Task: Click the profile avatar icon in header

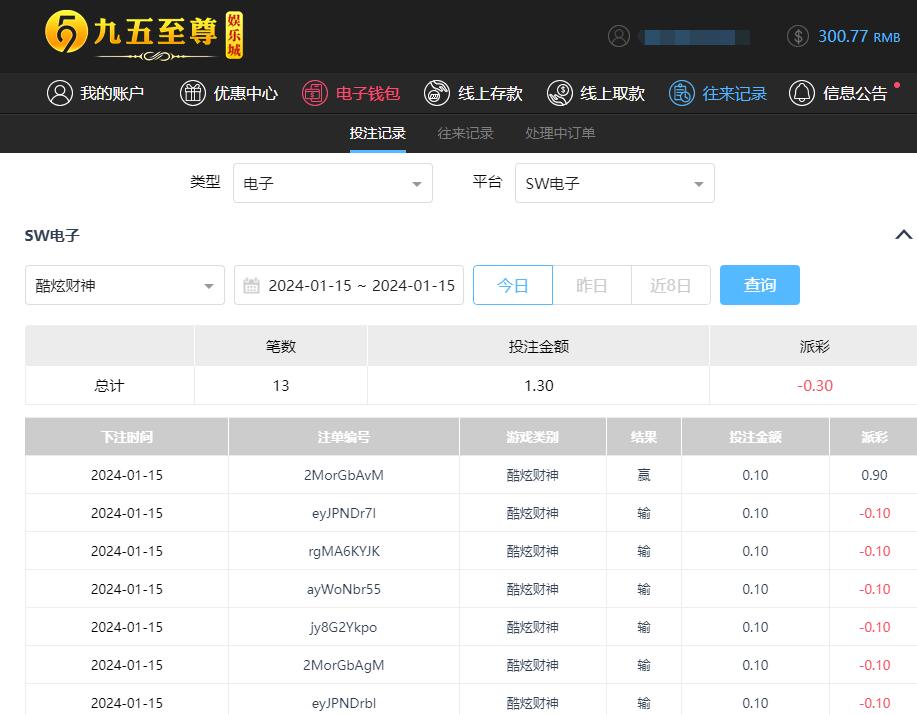Action: (x=619, y=36)
